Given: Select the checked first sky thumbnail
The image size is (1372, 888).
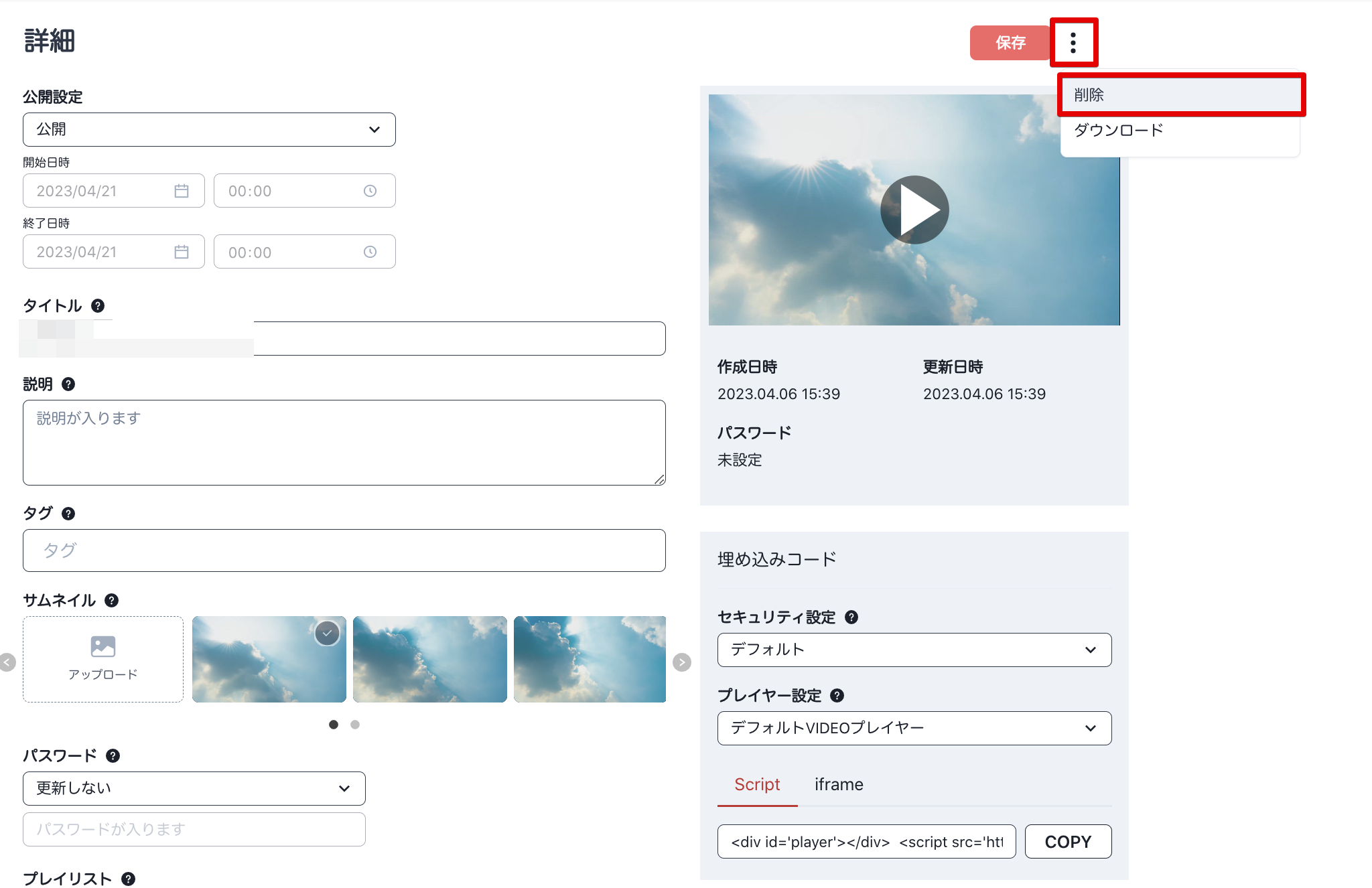Looking at the screenshot, I should pos(269,659).
